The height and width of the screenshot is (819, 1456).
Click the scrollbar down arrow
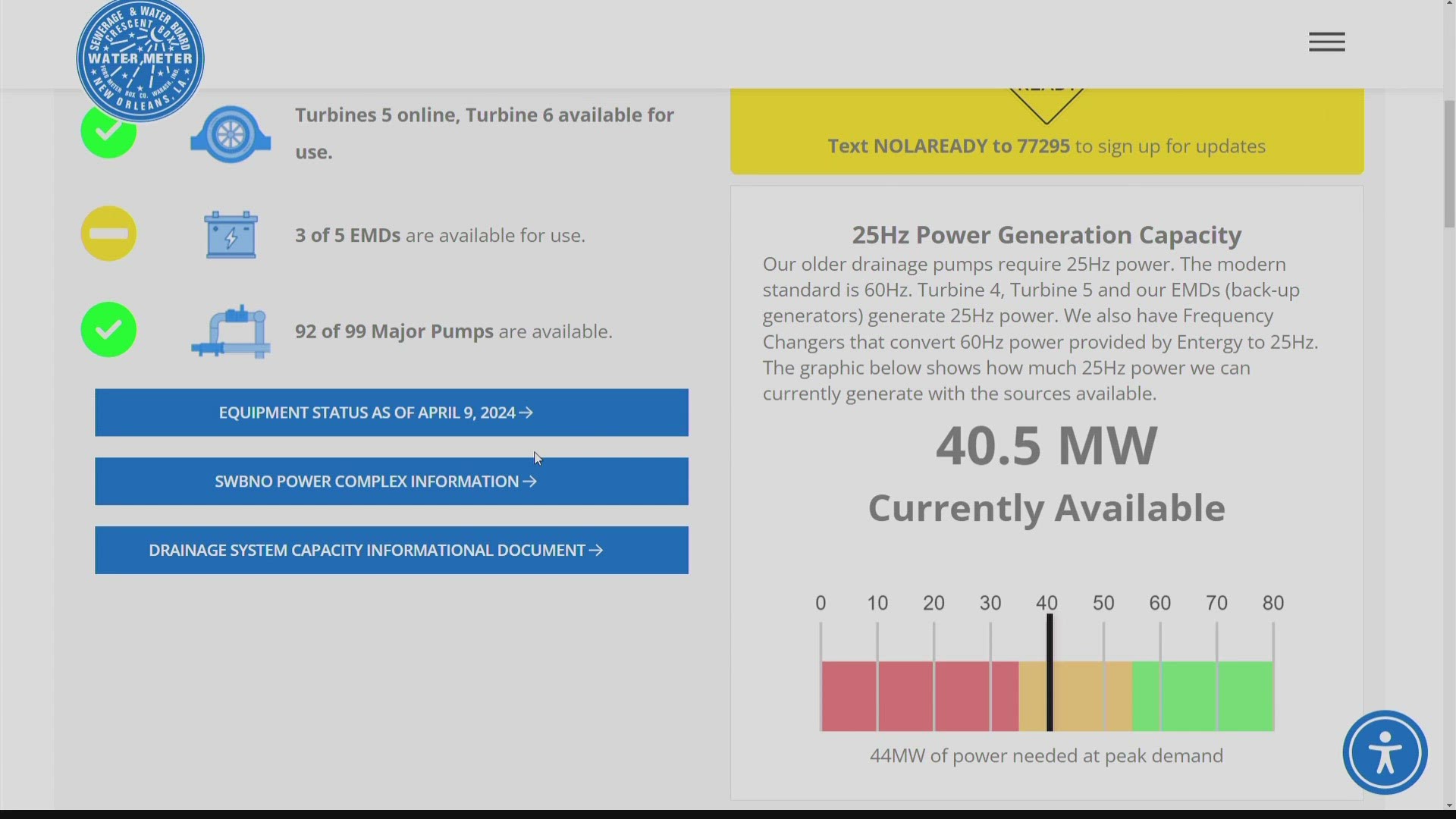coord(1449,805)
